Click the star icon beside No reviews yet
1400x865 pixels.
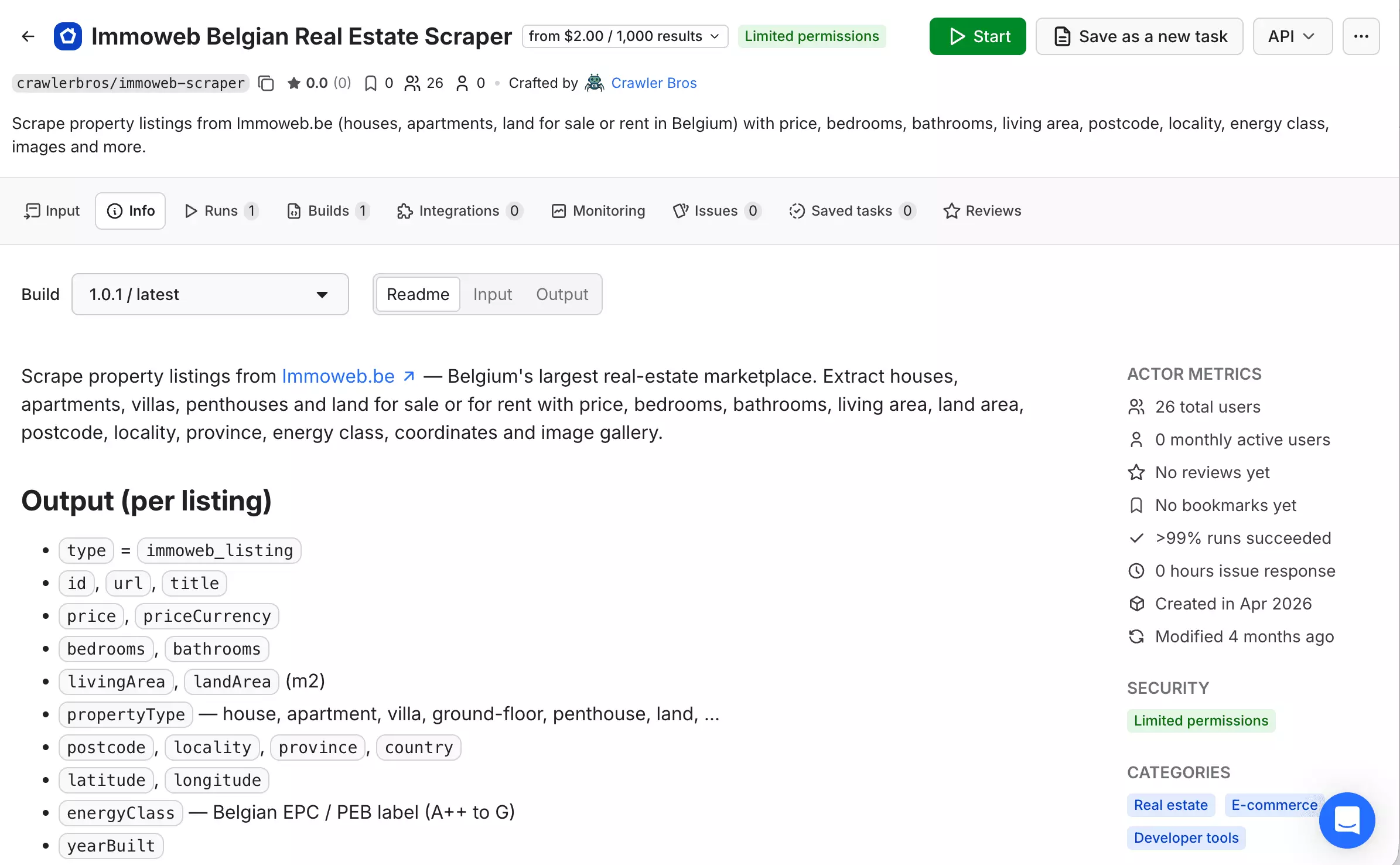coord(1136,472)
